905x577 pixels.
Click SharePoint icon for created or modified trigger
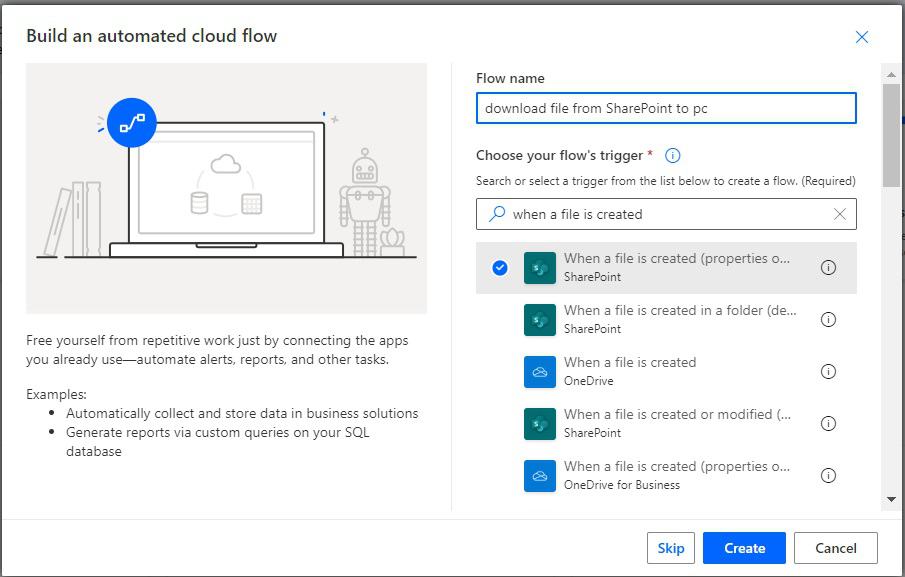pos(540,424)
